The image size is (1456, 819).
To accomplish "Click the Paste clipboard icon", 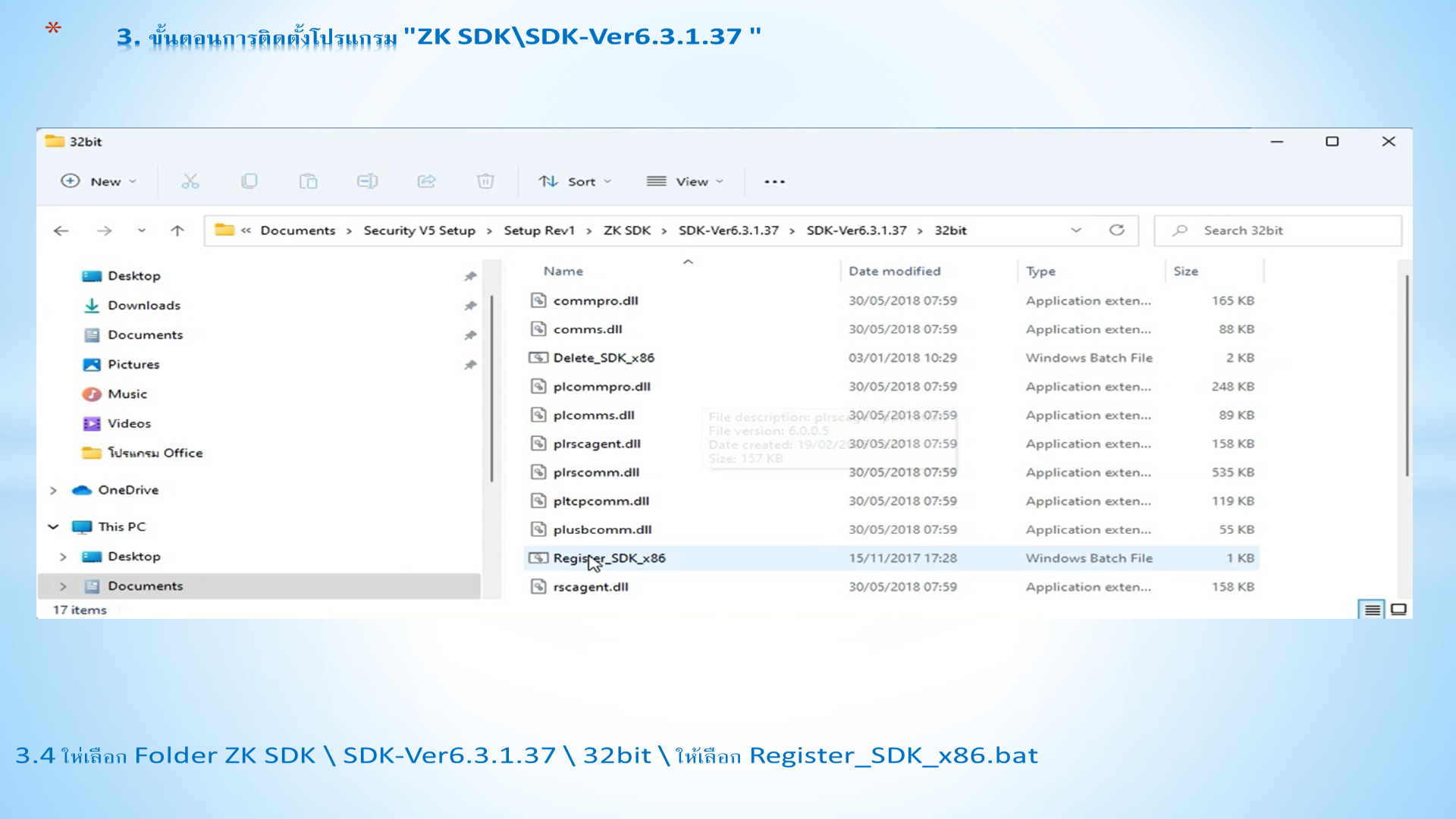I will pos(308,181).
